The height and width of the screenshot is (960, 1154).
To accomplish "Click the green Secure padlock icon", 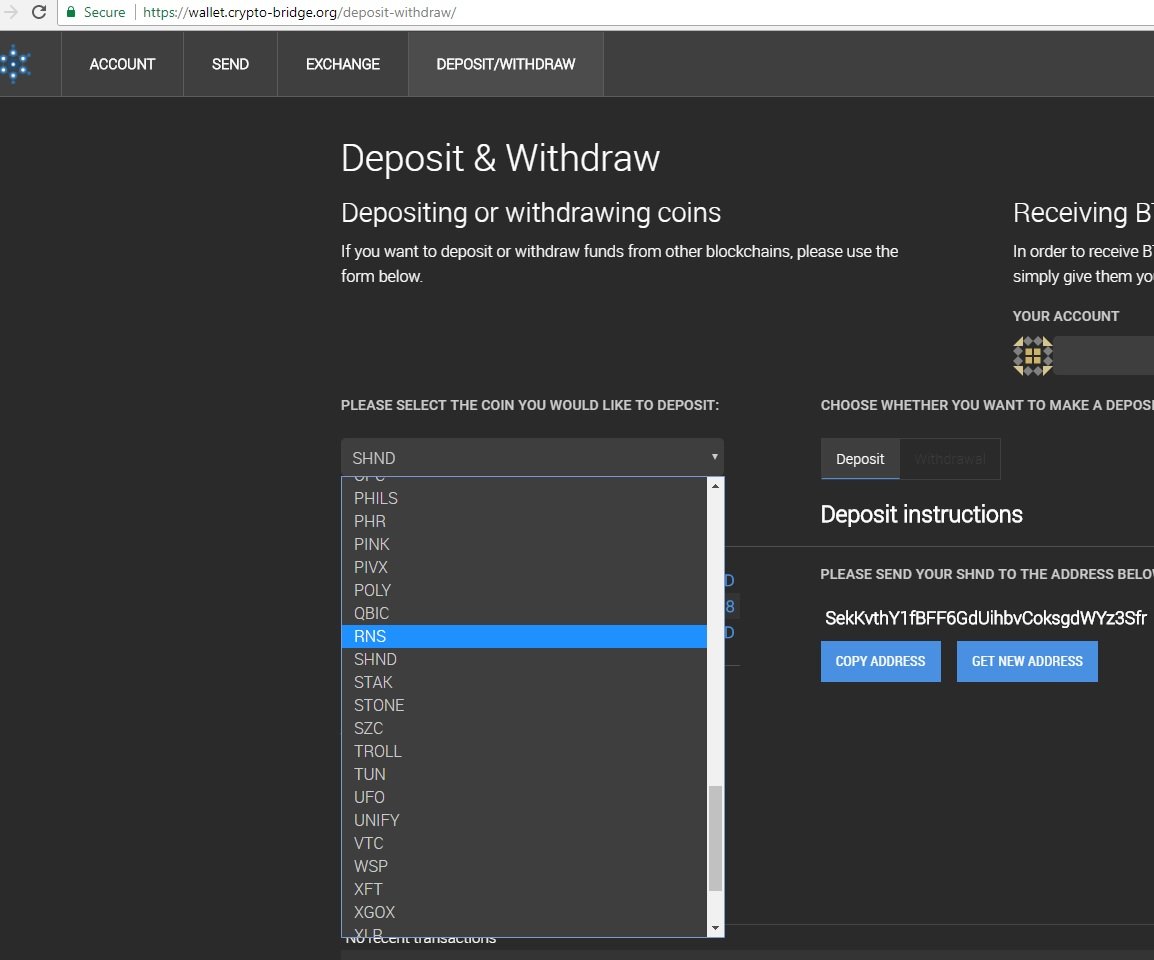I will click(x=71, y=12).
